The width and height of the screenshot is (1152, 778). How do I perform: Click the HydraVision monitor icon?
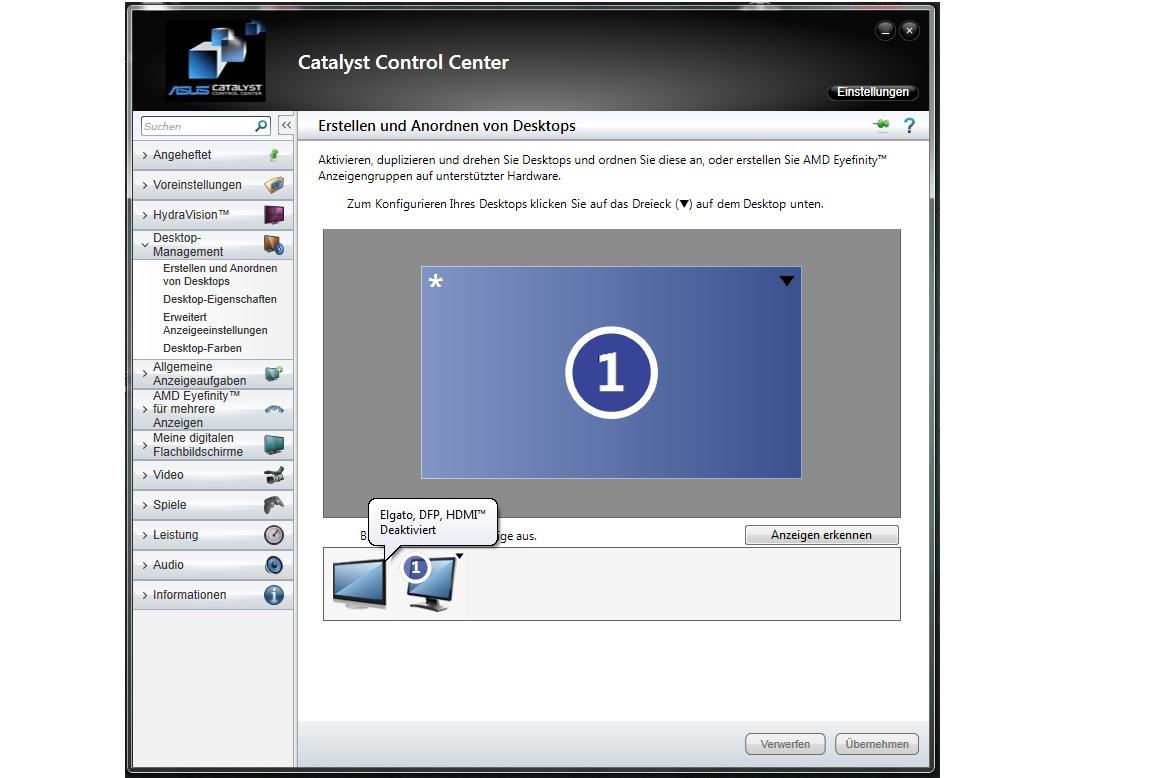coord(274,215)
